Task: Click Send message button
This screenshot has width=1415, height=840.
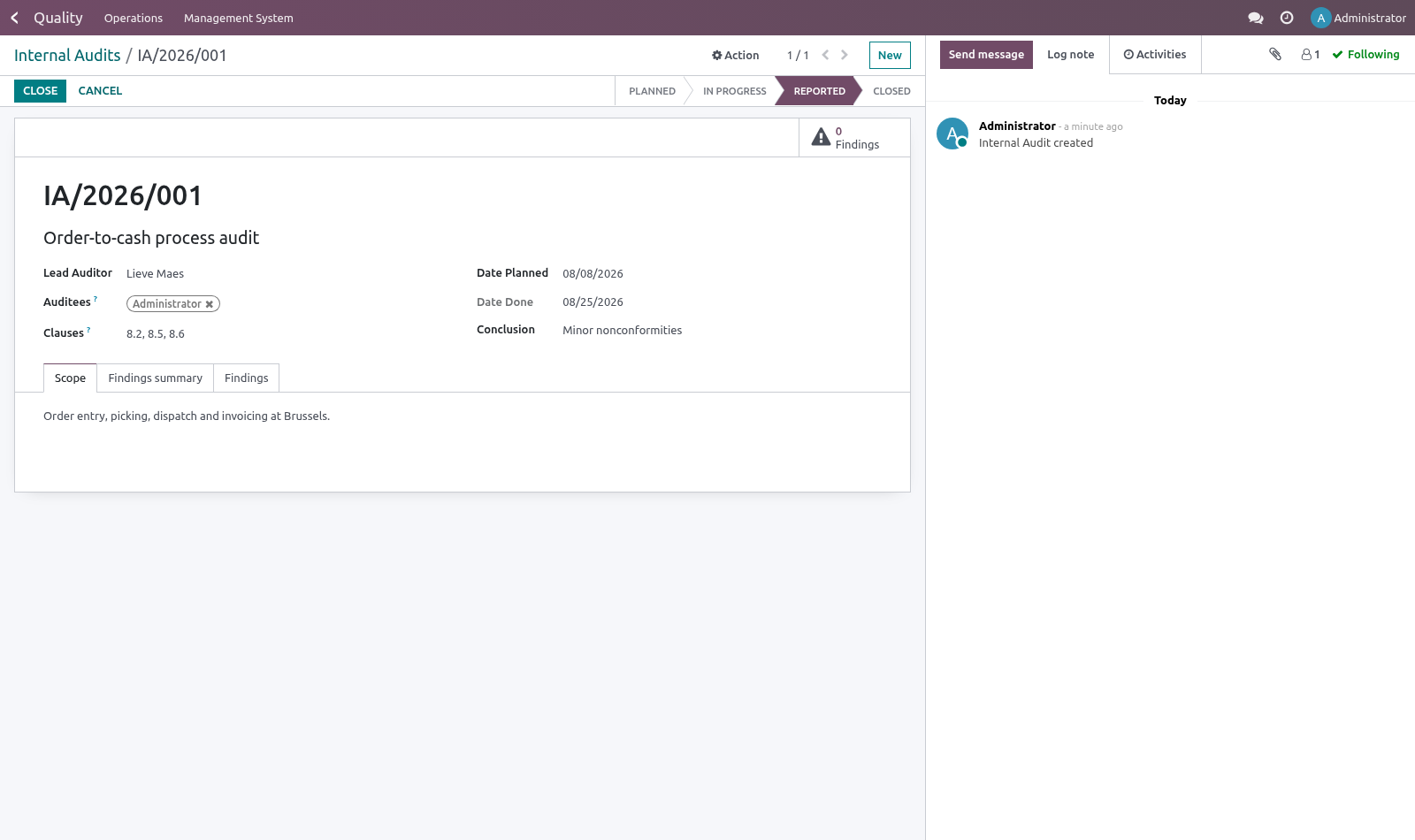Action: coord(986,55)
